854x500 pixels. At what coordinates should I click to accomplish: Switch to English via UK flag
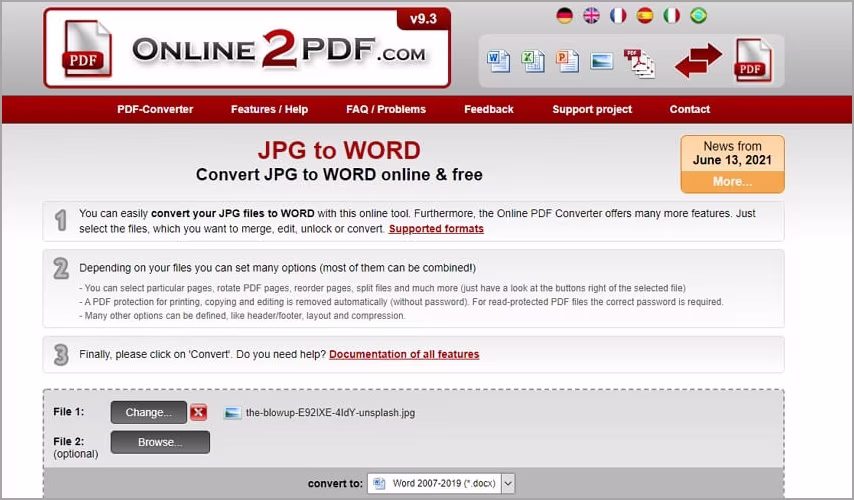coord(591,16)
